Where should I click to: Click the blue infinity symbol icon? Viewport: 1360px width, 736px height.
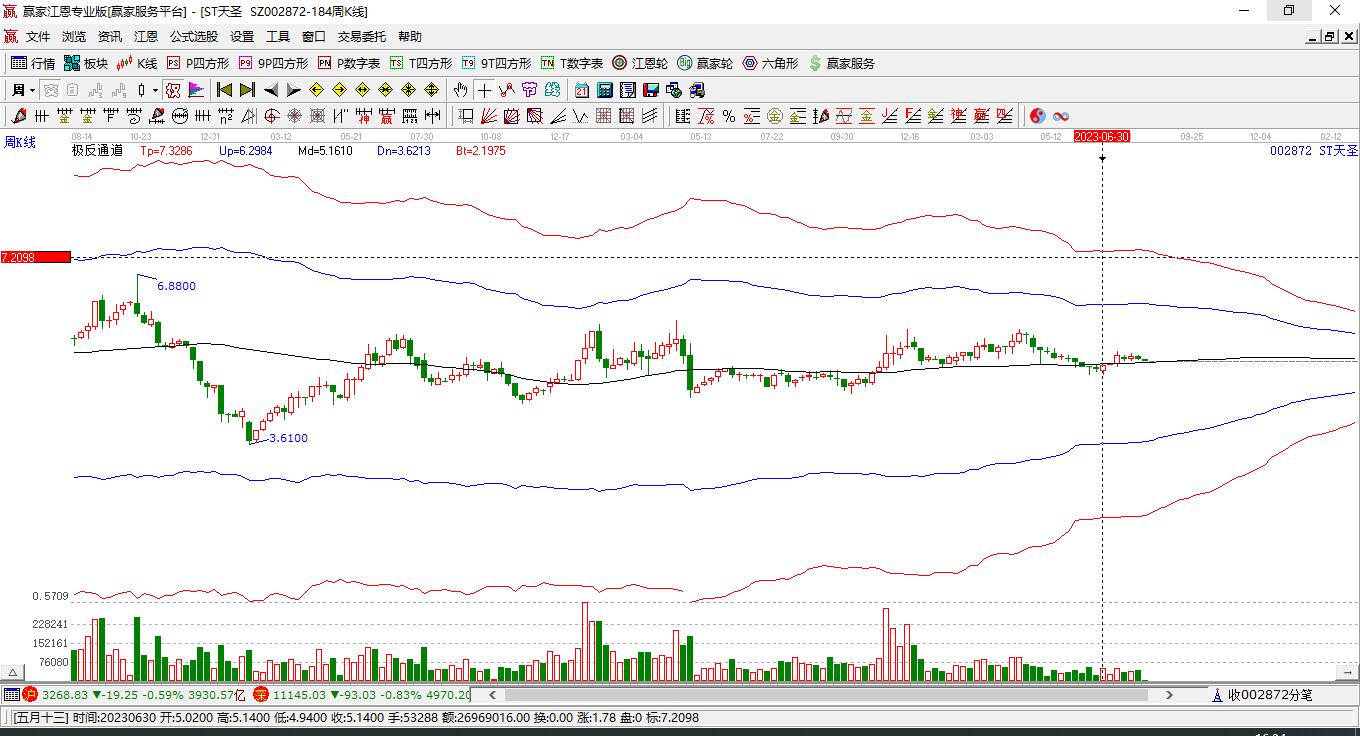(x=1061, y=116)
